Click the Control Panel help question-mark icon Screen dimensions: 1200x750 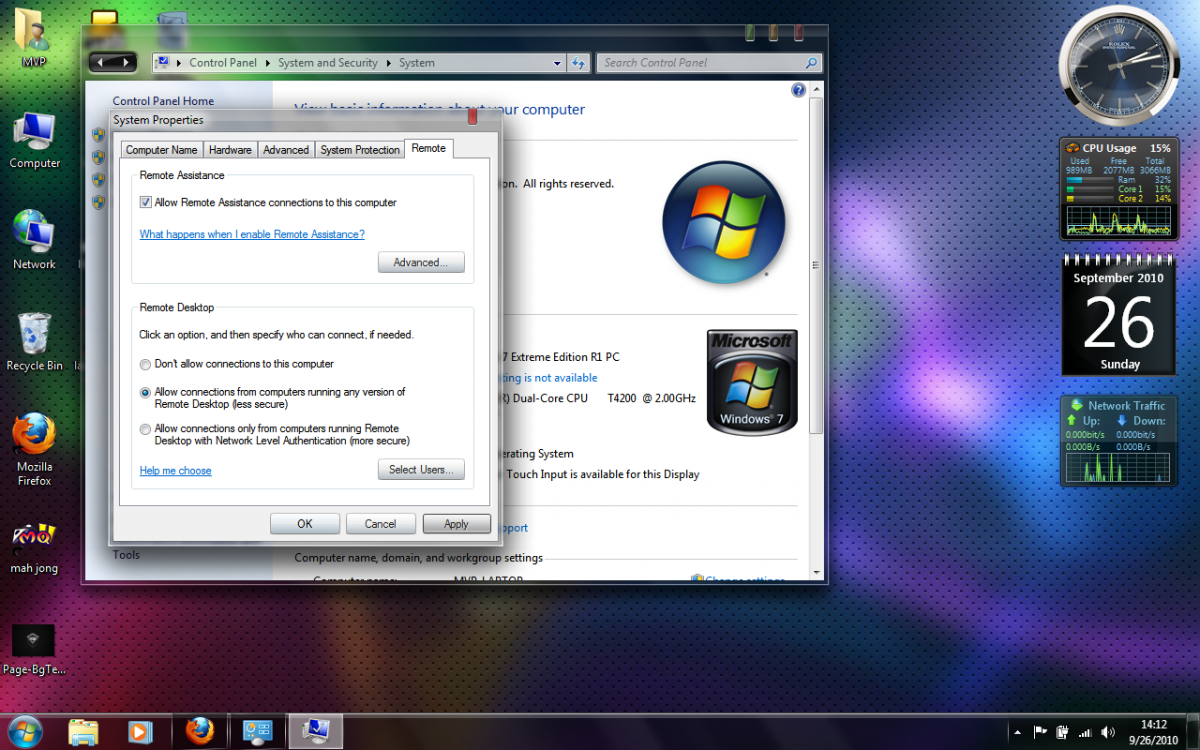click(x=798, y=90)
